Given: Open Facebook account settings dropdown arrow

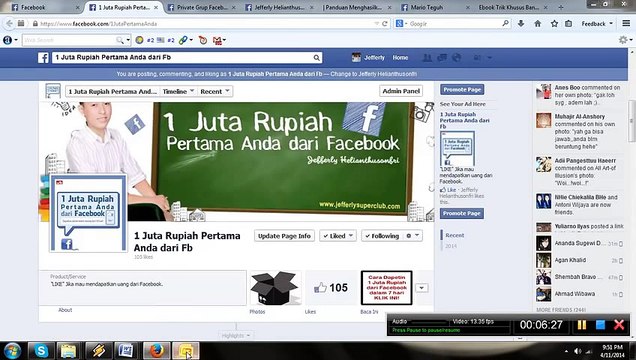Looking at the screenshot, I should coord(490,58).
